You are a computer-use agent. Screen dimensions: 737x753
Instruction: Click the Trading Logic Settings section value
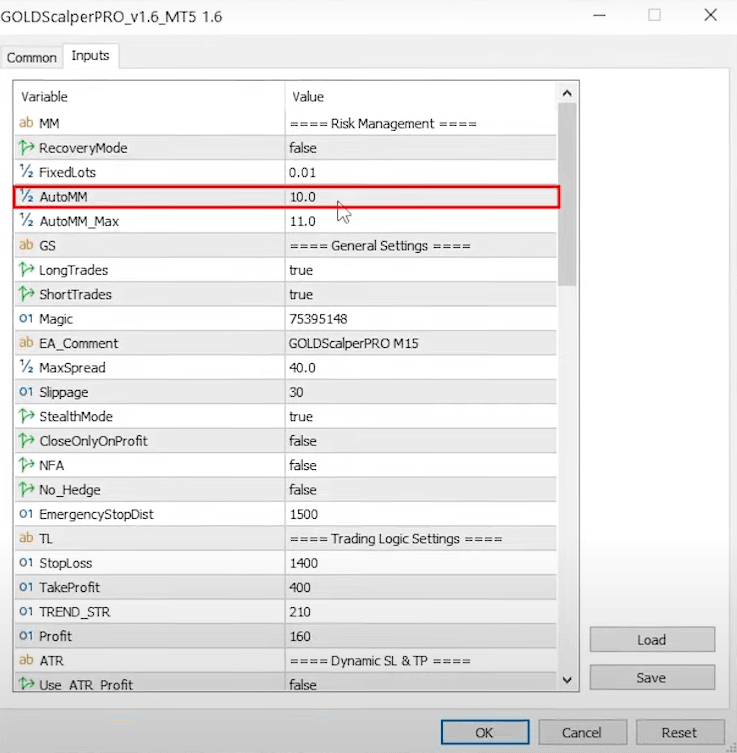(x=396, y=538)
